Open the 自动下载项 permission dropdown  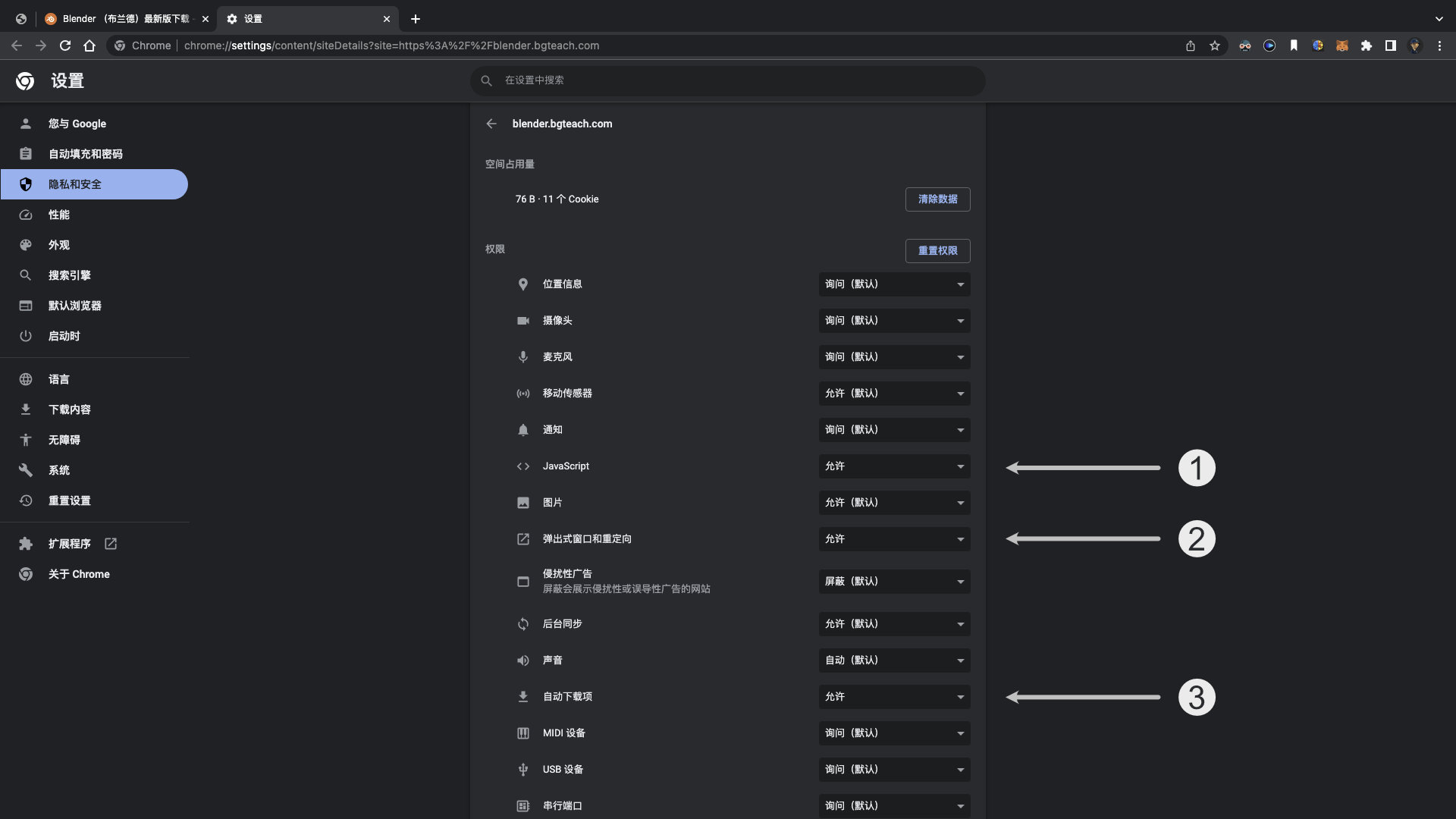coord(894,697)
